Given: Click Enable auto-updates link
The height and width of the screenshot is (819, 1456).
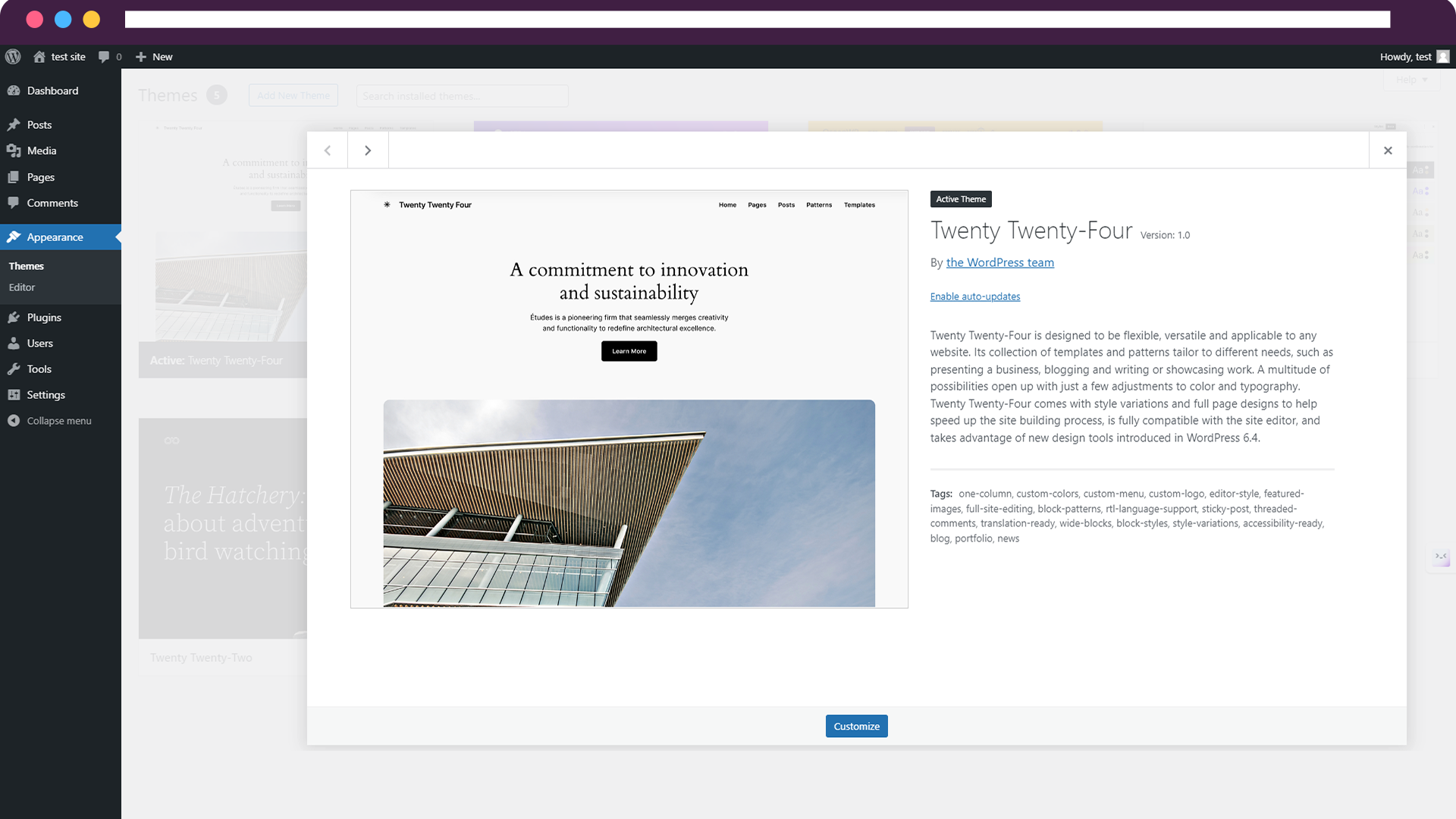Looking at the screenshot, I should click(x=974, y=297).
